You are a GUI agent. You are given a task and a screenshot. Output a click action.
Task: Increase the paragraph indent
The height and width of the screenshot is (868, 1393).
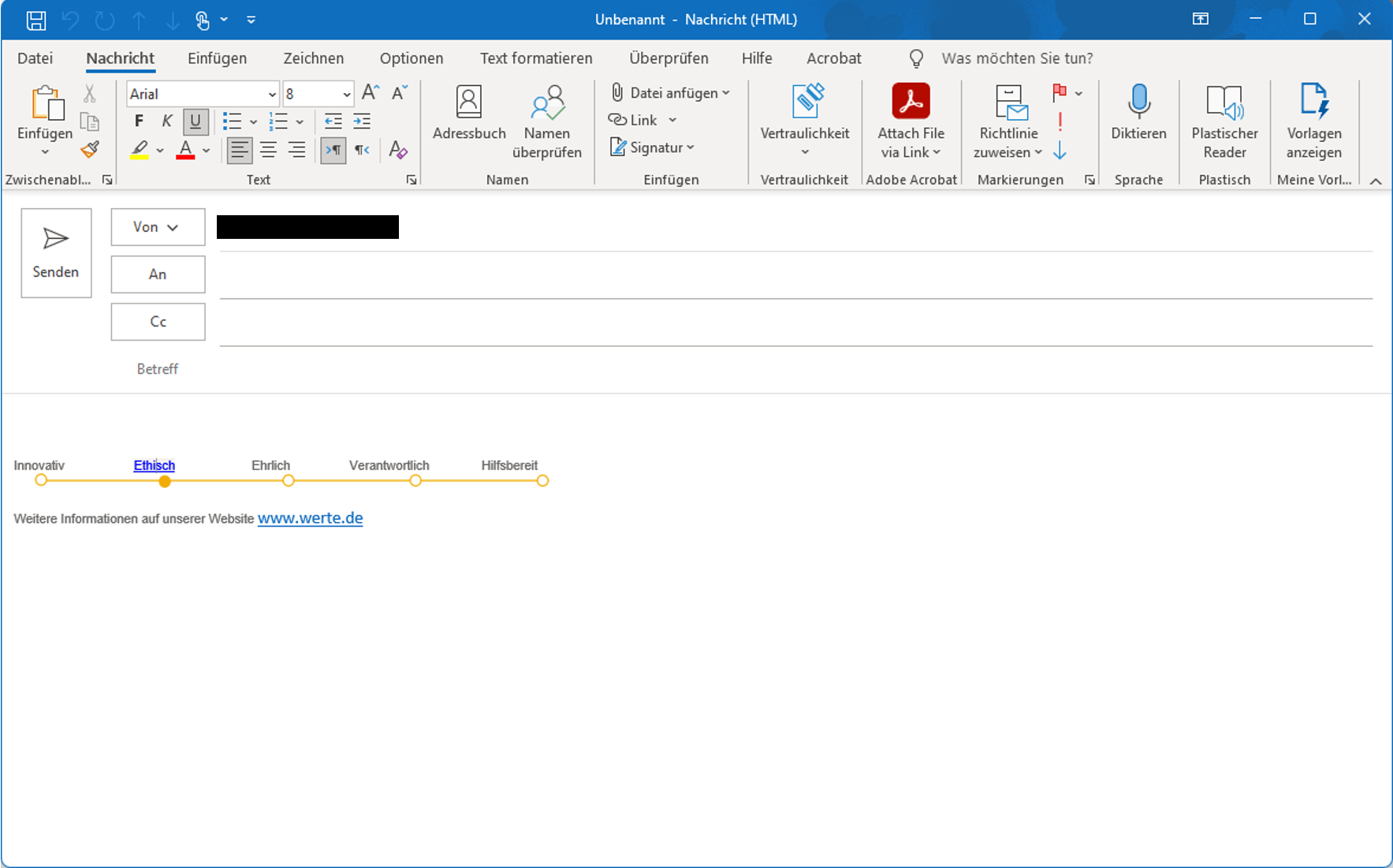362,121
